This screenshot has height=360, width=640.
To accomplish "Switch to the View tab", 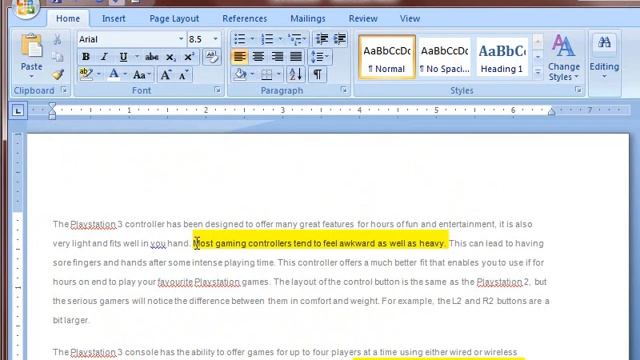I will (410, 19).
